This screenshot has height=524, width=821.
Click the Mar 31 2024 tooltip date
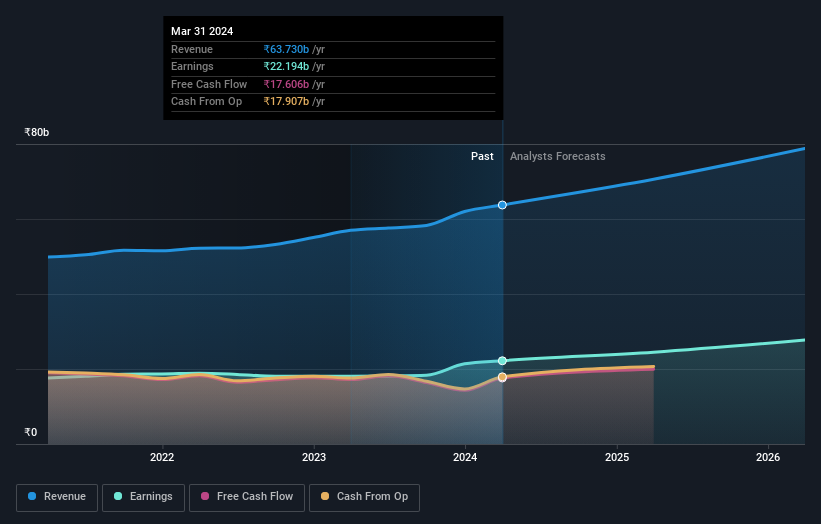point(202,31)
